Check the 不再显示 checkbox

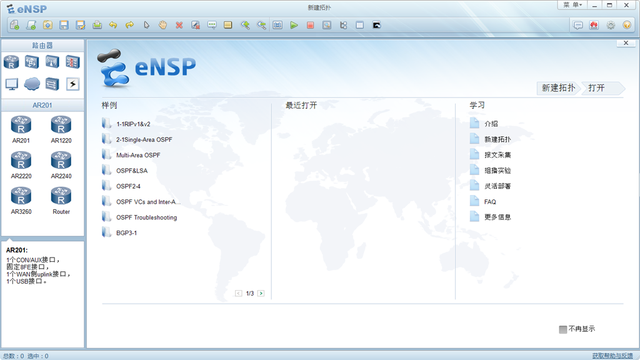click(563, 329)
